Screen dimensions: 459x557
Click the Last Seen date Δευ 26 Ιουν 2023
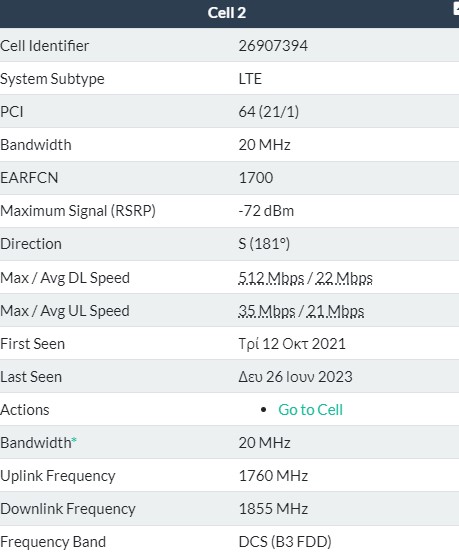tap(295, 377)
